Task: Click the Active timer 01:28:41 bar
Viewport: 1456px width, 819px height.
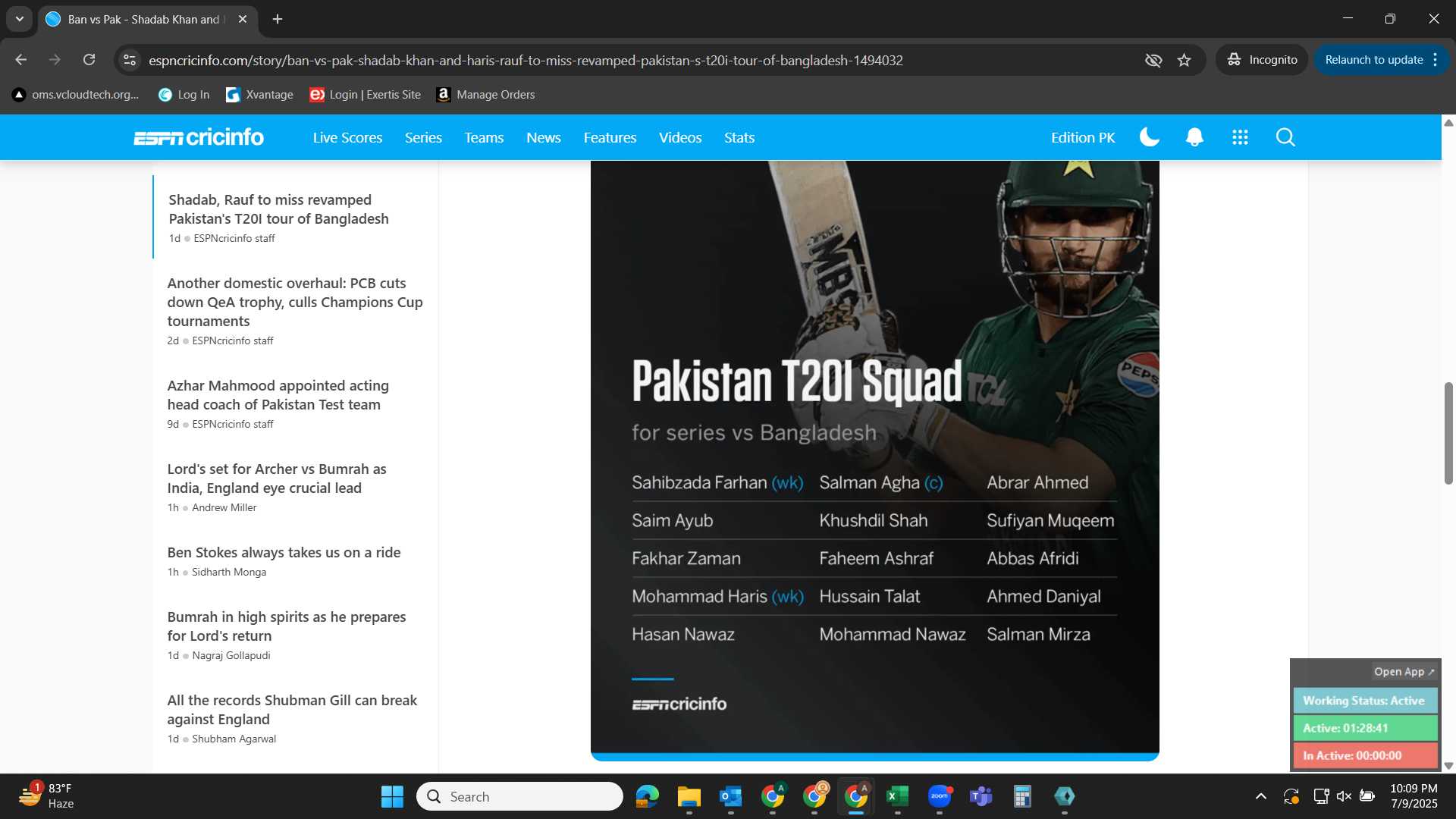Action: pos(1365,728)
